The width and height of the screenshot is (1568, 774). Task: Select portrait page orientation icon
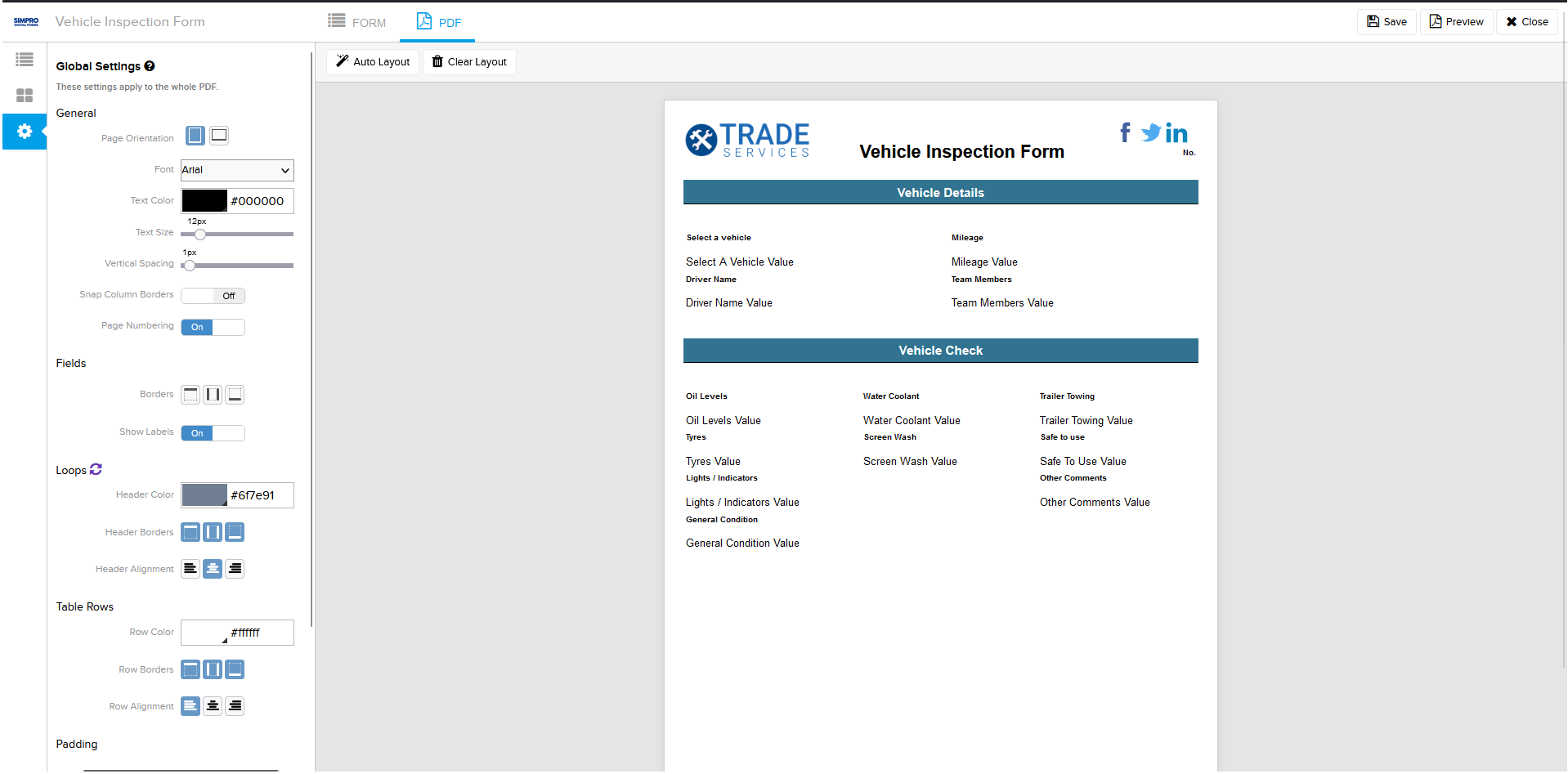click(195, 136)
